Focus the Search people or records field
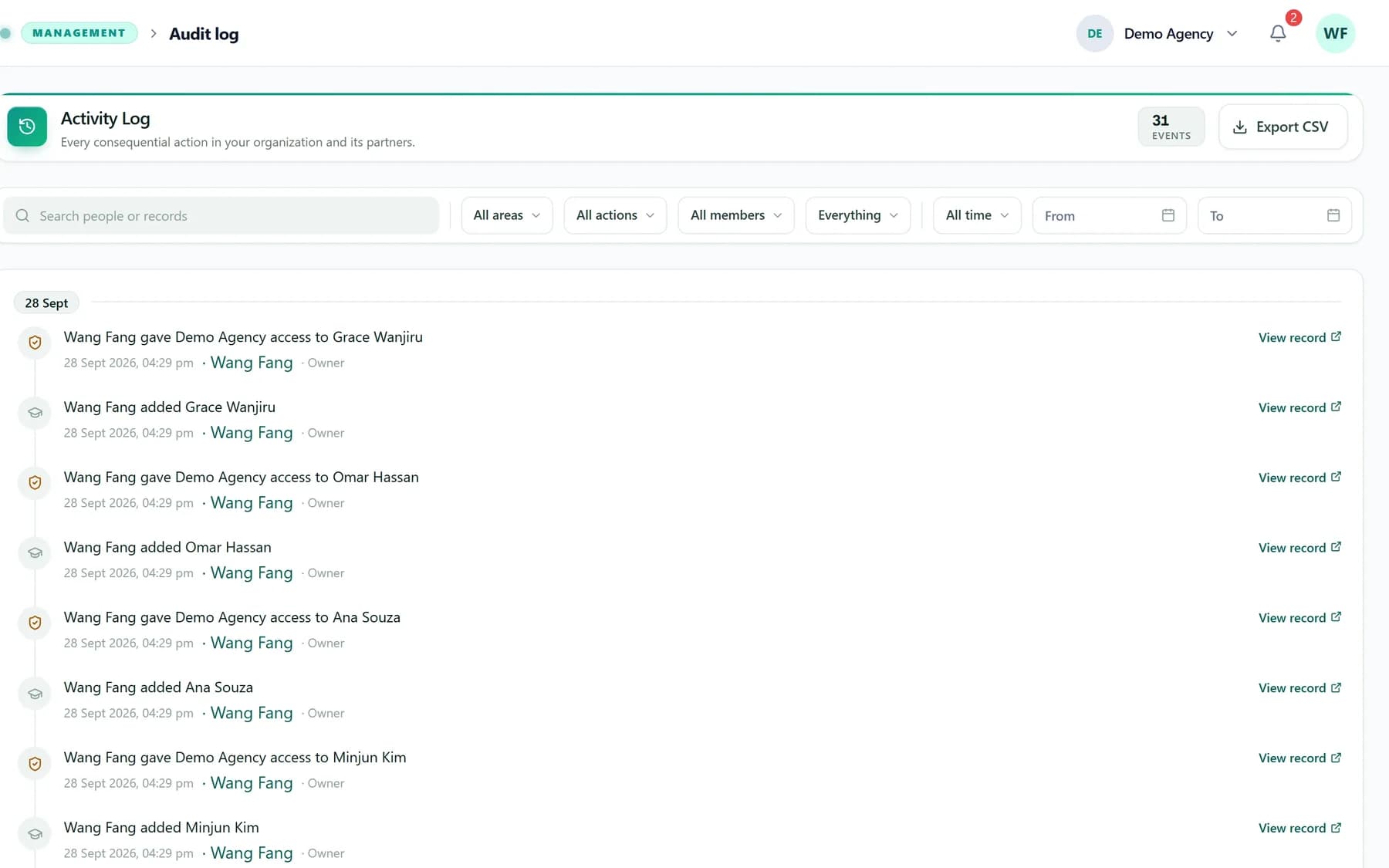The width and height of the screenshot is (1389, 868). pos(221,215)
